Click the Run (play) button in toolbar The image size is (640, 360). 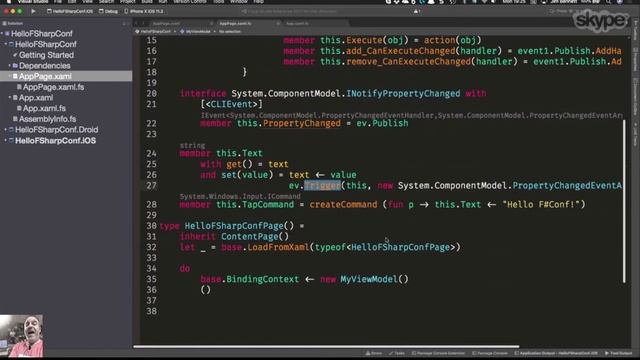[x=33, y=11]
